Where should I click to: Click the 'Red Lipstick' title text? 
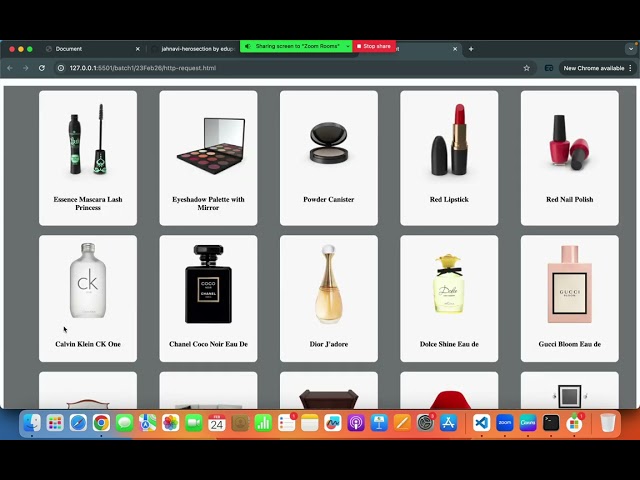[x=449, y=199]
